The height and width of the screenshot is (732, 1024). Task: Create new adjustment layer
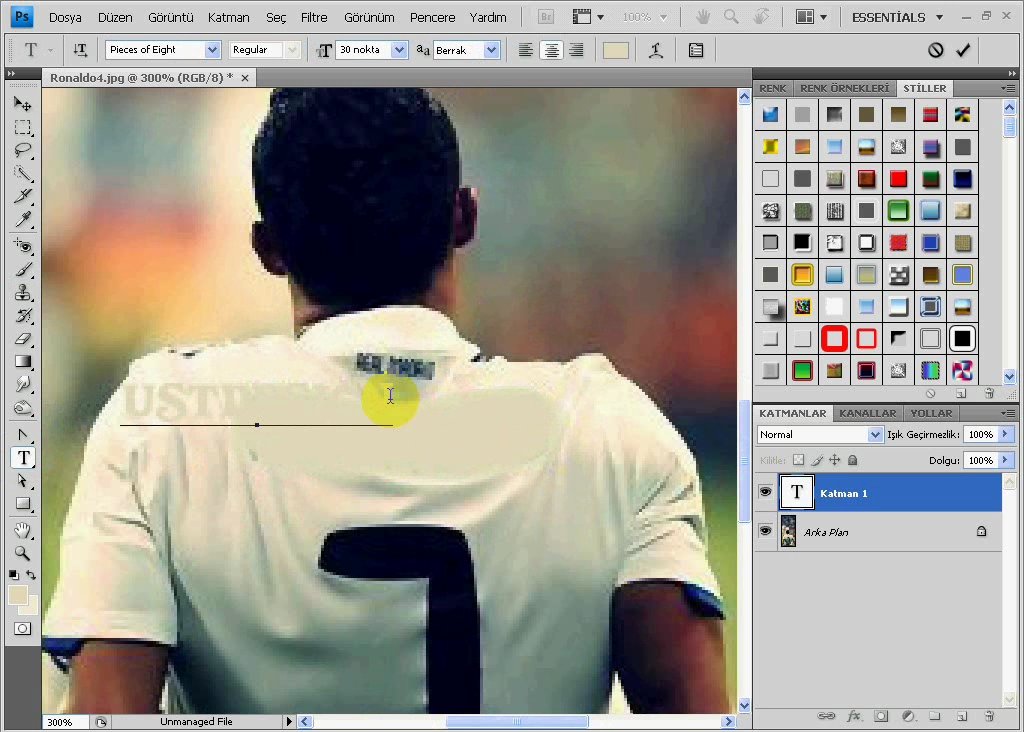coord(908,716)
